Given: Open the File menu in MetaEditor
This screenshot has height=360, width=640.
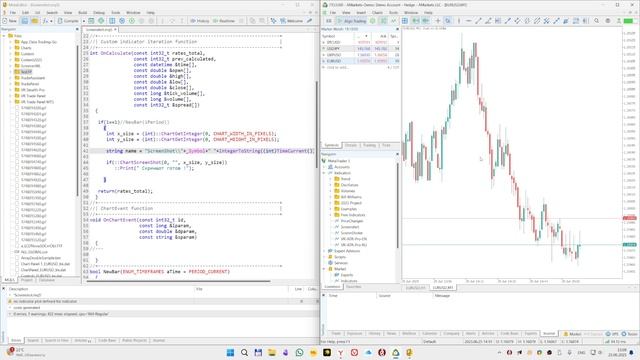Looking at the screenshot, I should pos(13,13).
